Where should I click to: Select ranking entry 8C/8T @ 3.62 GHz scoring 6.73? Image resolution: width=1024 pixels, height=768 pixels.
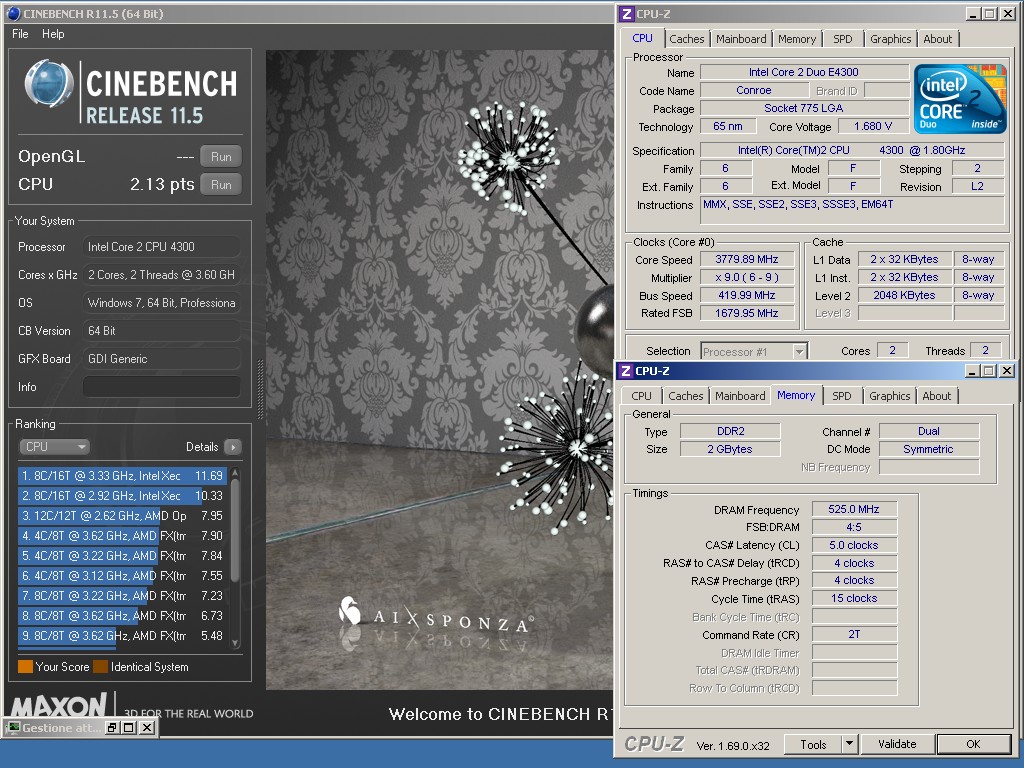point(122,616)
